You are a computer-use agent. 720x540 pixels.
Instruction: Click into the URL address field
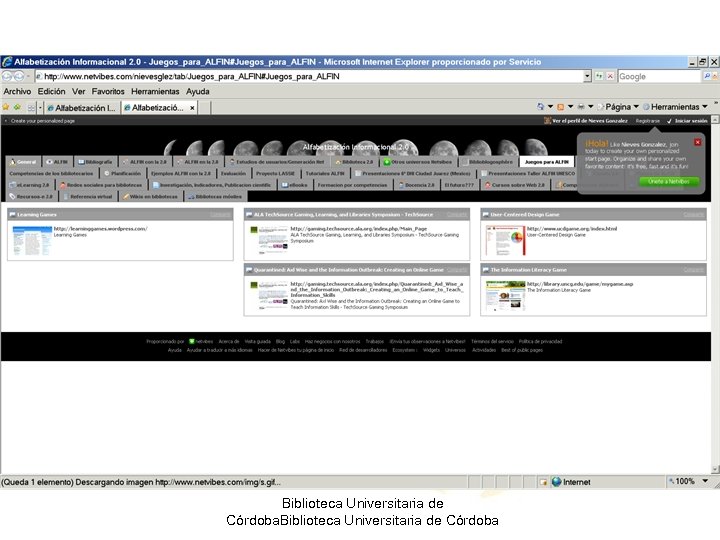(310, 76)
